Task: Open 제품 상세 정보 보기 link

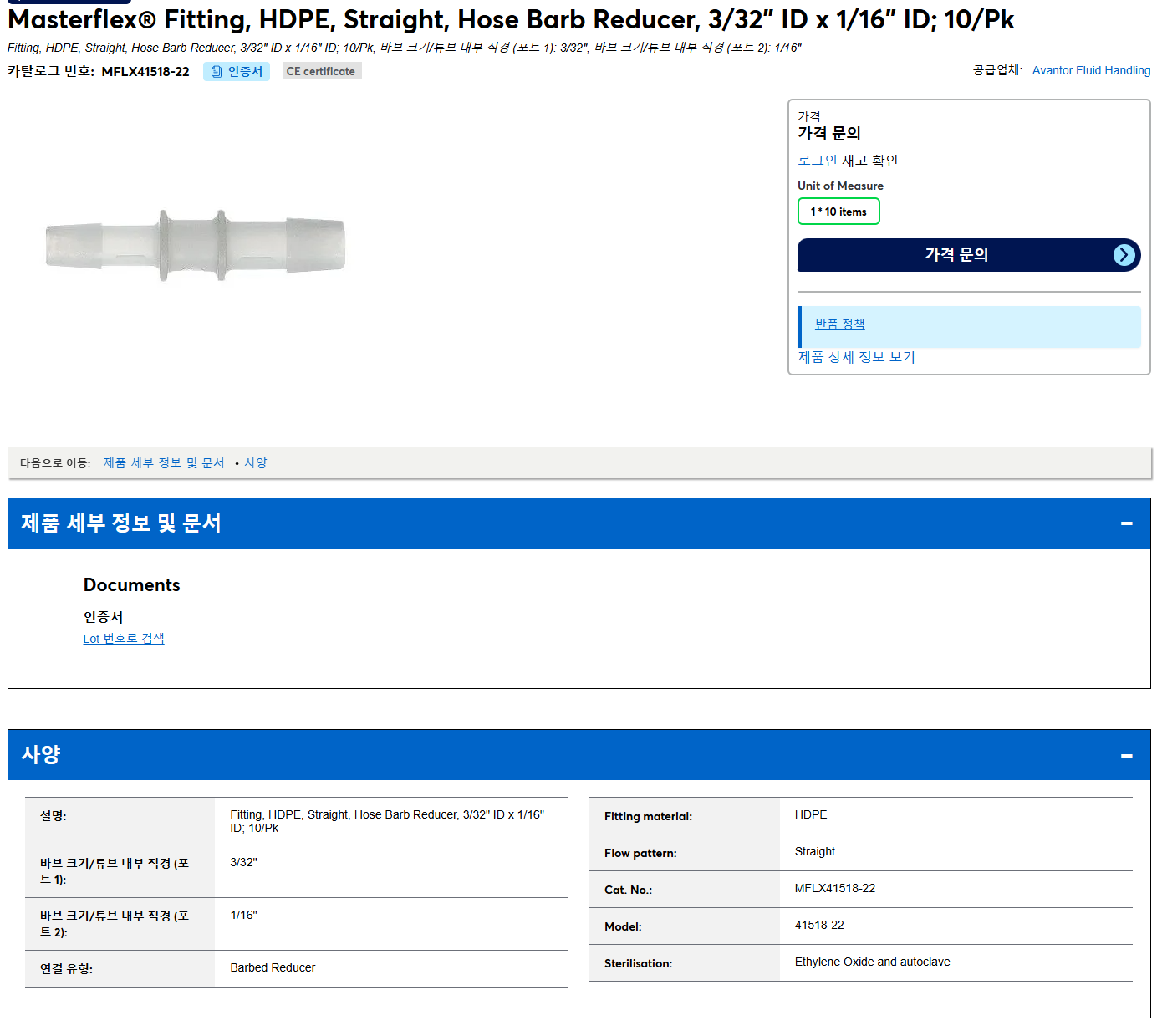Action: 856,357
